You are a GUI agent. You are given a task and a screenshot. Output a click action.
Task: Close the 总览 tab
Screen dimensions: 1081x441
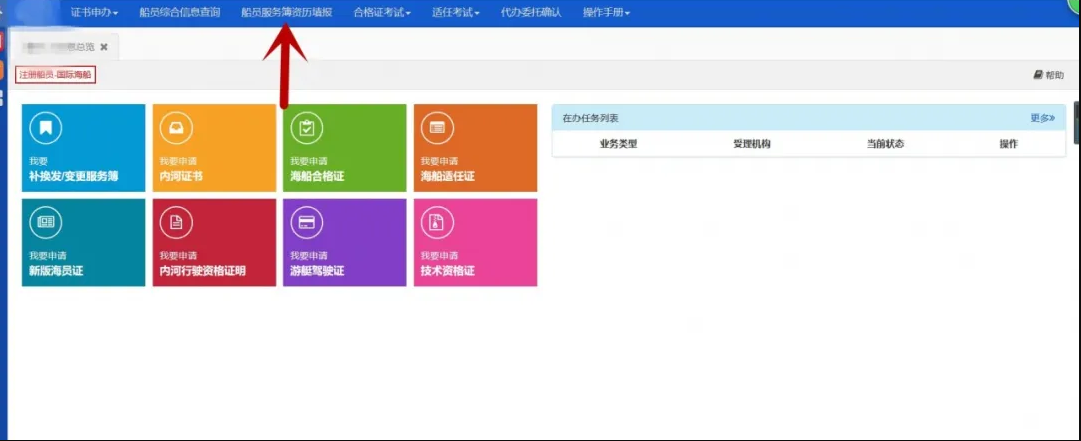[104, 47]
